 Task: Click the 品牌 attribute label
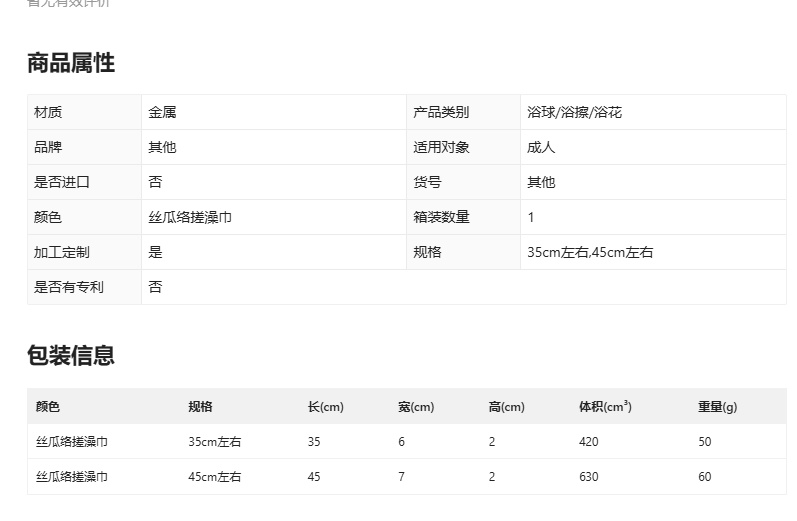[x=48, y=147]
